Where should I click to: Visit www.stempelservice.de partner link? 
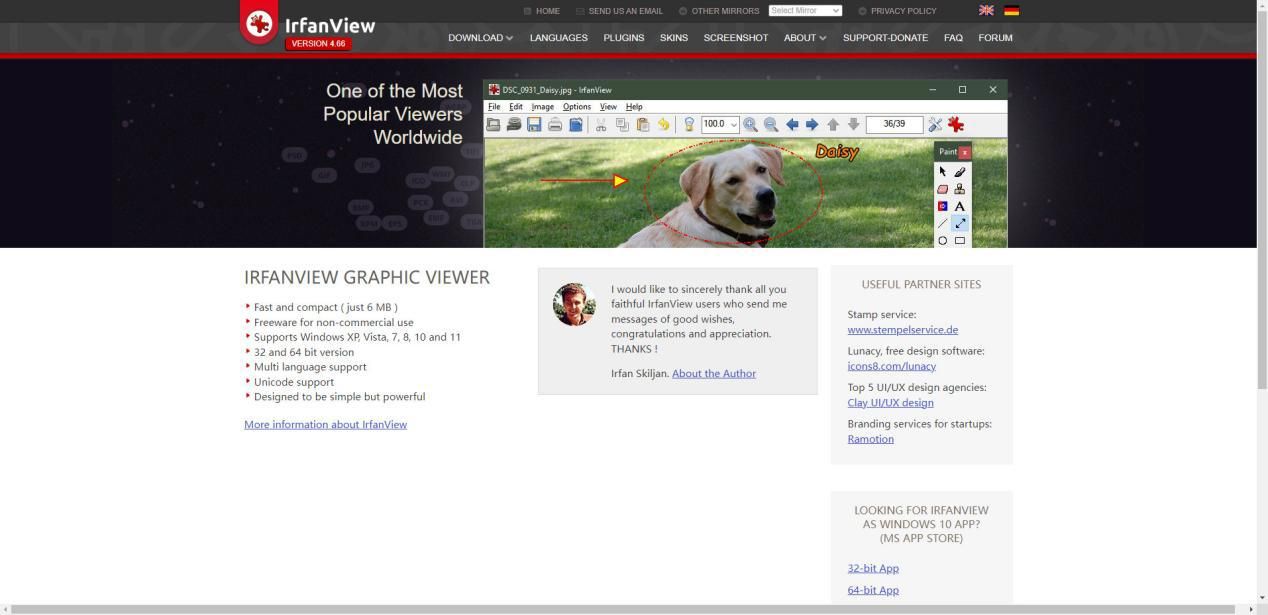(x=902, y=329)
